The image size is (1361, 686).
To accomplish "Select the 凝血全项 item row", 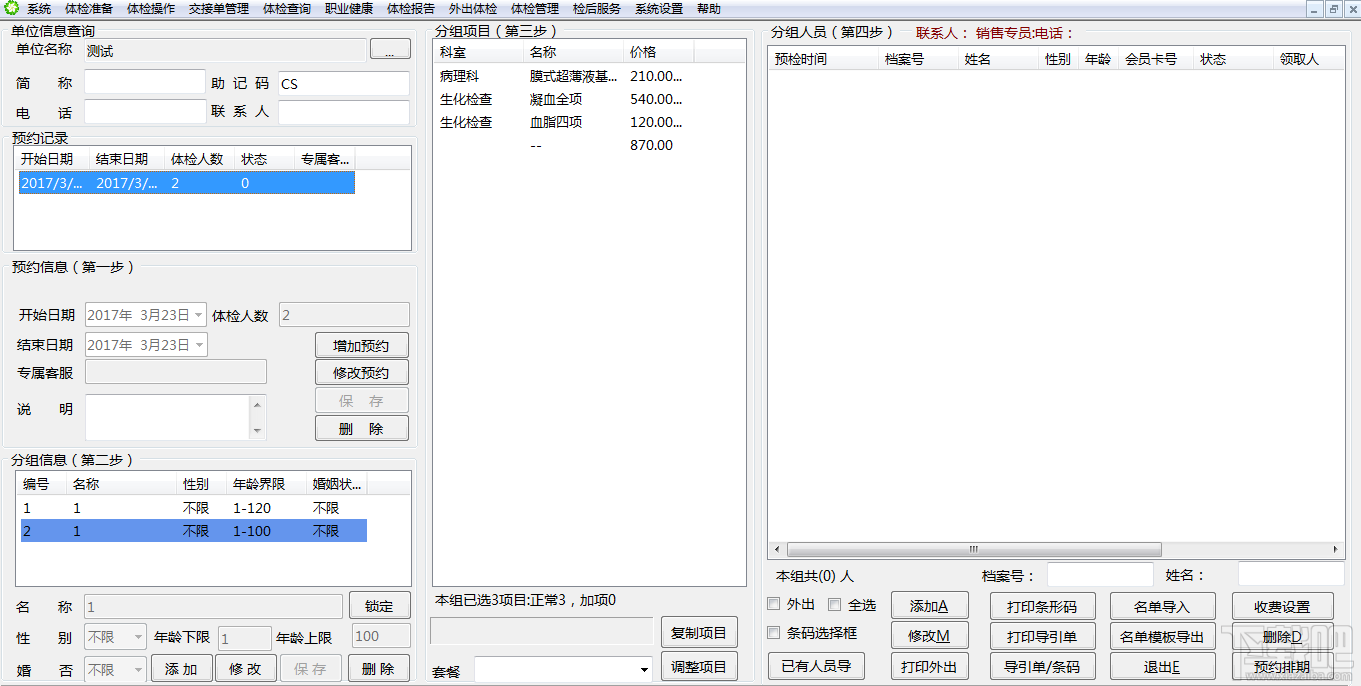I will 563,99.
